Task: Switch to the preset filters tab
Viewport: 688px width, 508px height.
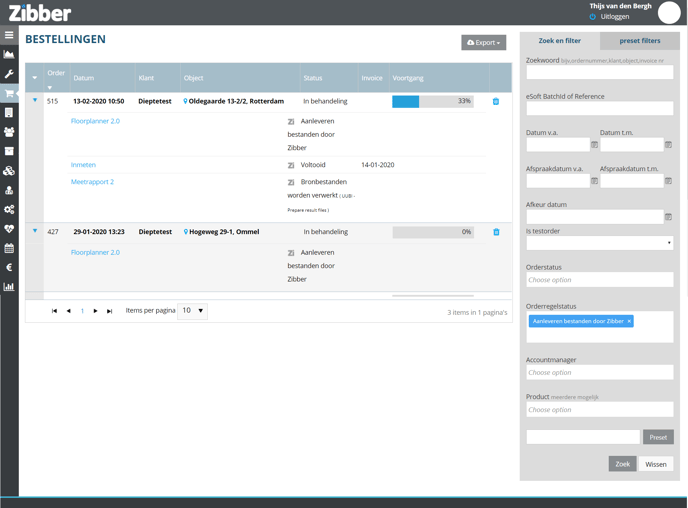Action: point(639,41)
